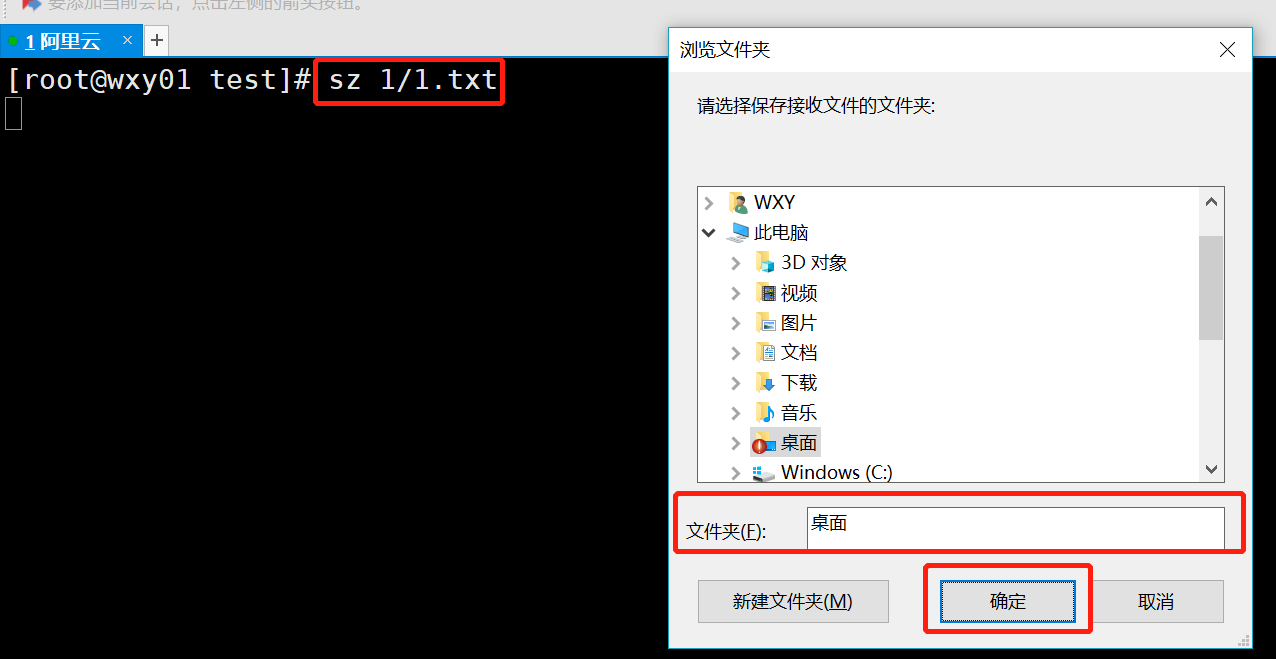Screen dimensions: 1276x659
Task: Select the Windows (C:) drive icon
Action: tap(764, 473)
